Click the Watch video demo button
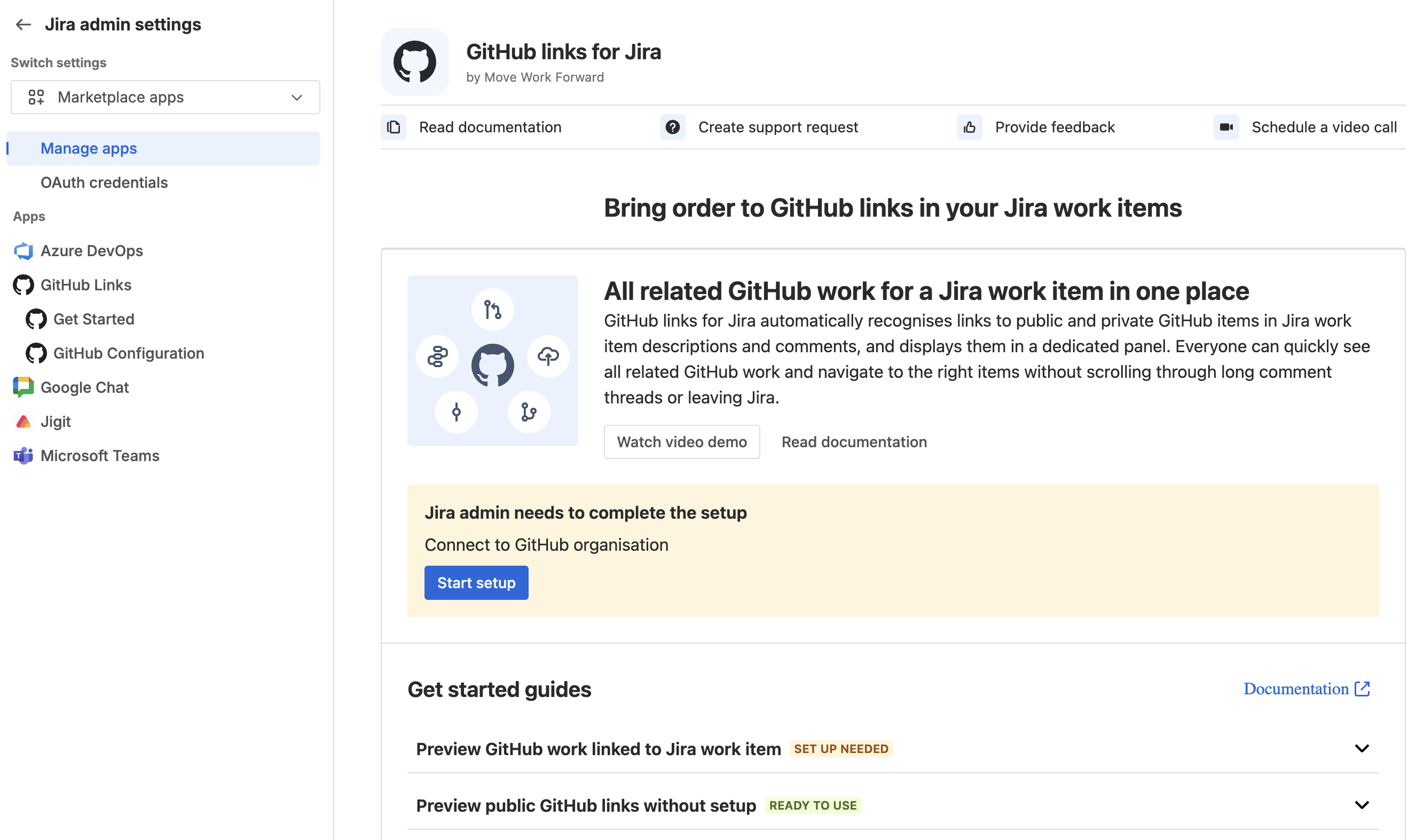This screenshot has height=840, width=1416. coord(682,441)
